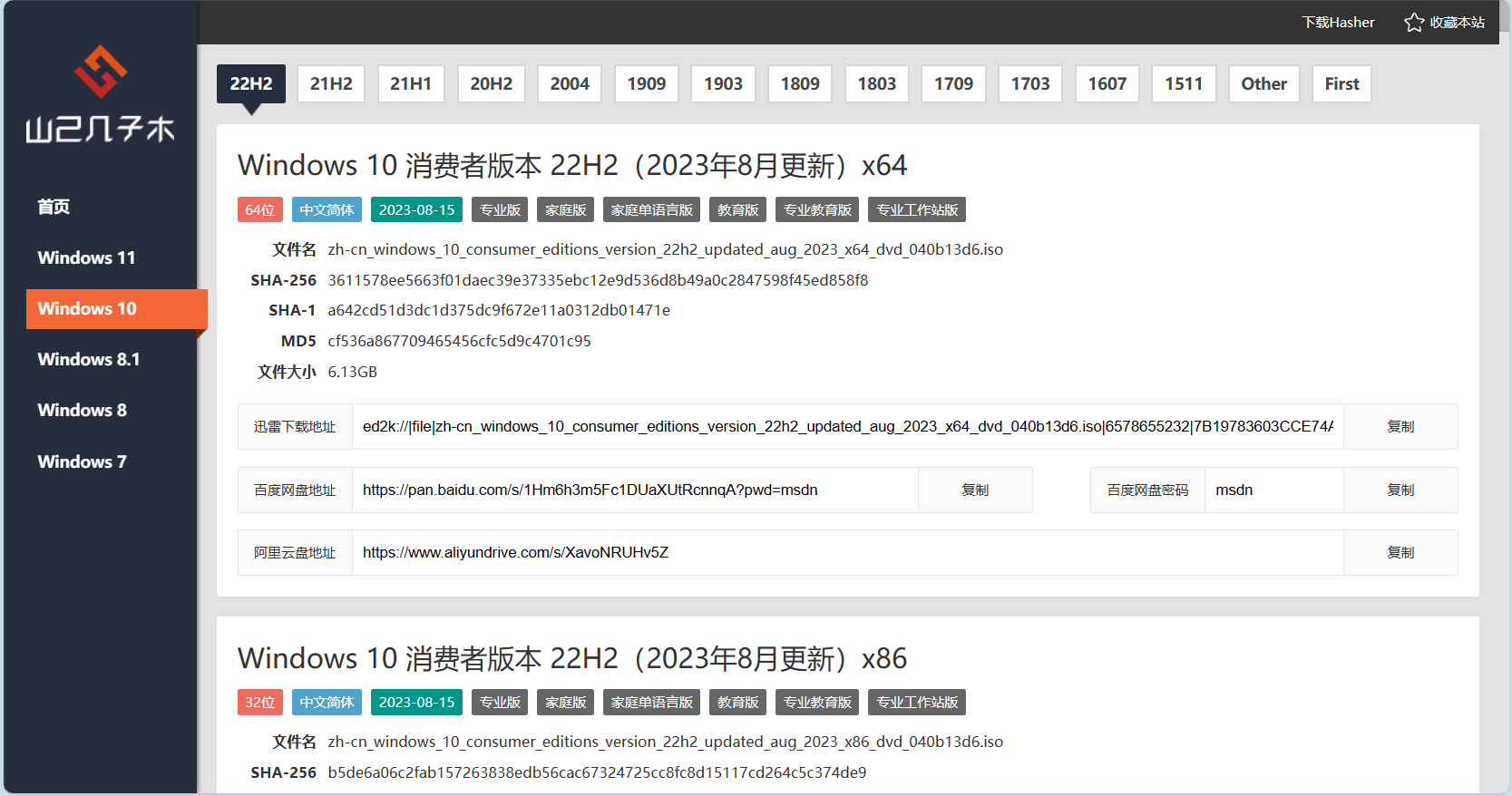The height and width of the screenshot is (796, 1512).
Task: Select the 1903 tab
Action: pyautogui.click(x=723, y=83)
